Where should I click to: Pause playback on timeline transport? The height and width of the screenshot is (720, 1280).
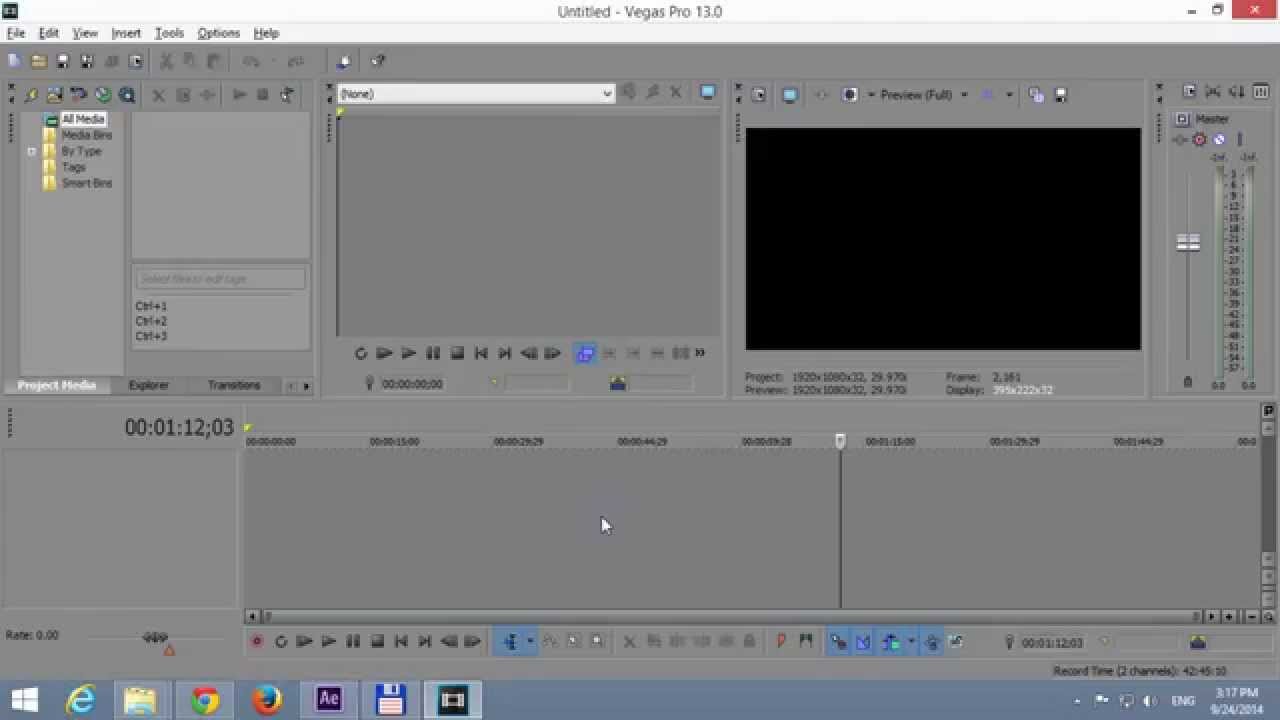pyautogui.click(x=353, y=642)
